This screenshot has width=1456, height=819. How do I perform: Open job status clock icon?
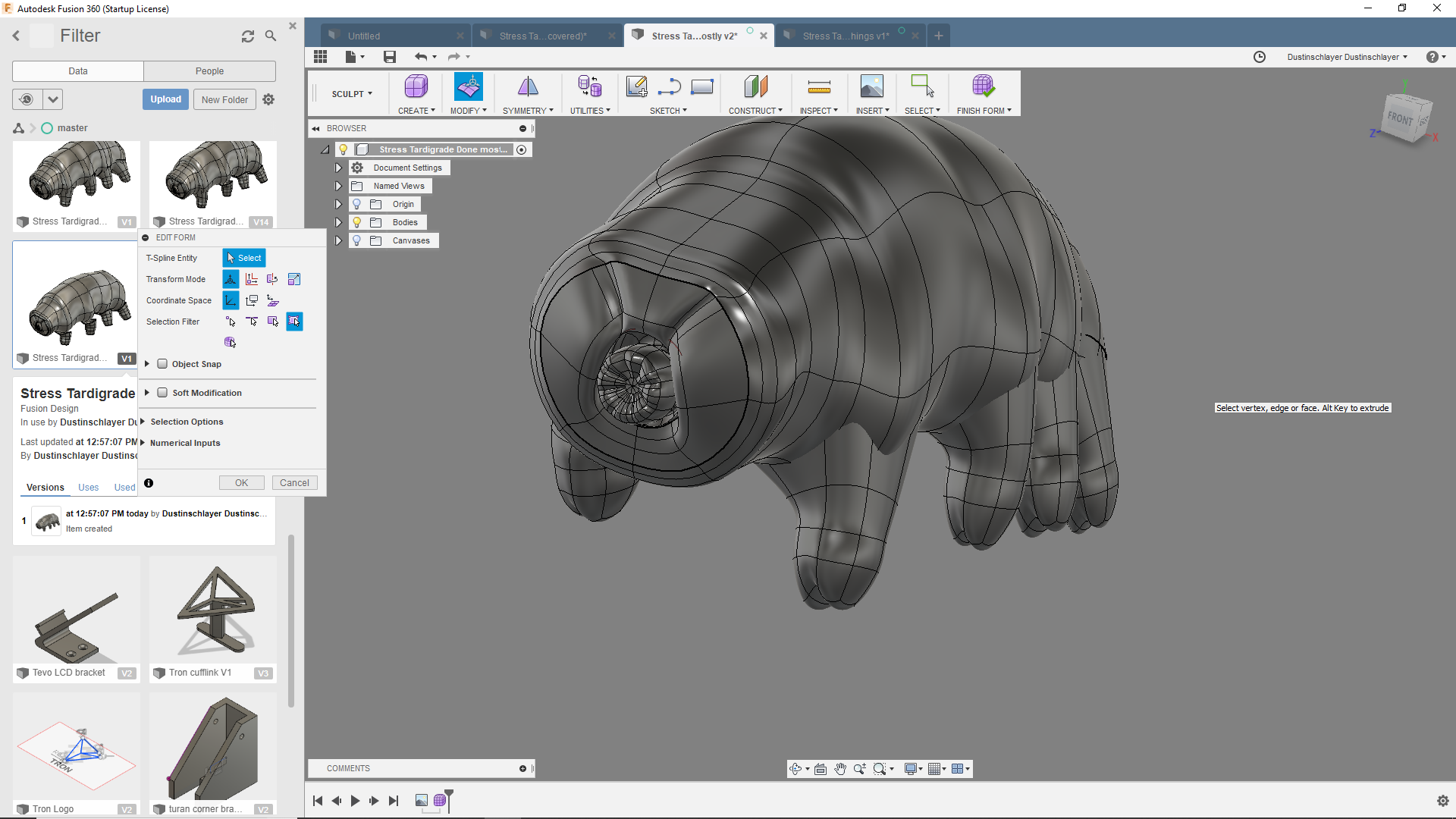click(x=1260, y=57)
